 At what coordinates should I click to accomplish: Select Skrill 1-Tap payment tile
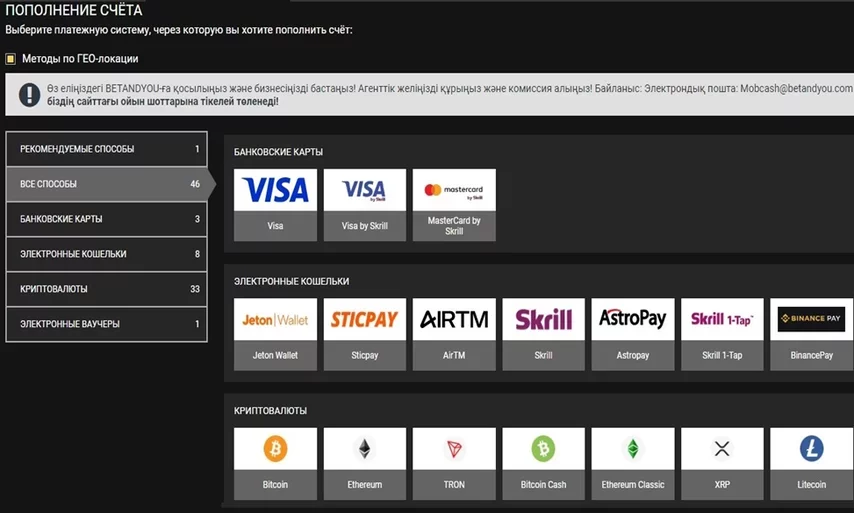722,334
